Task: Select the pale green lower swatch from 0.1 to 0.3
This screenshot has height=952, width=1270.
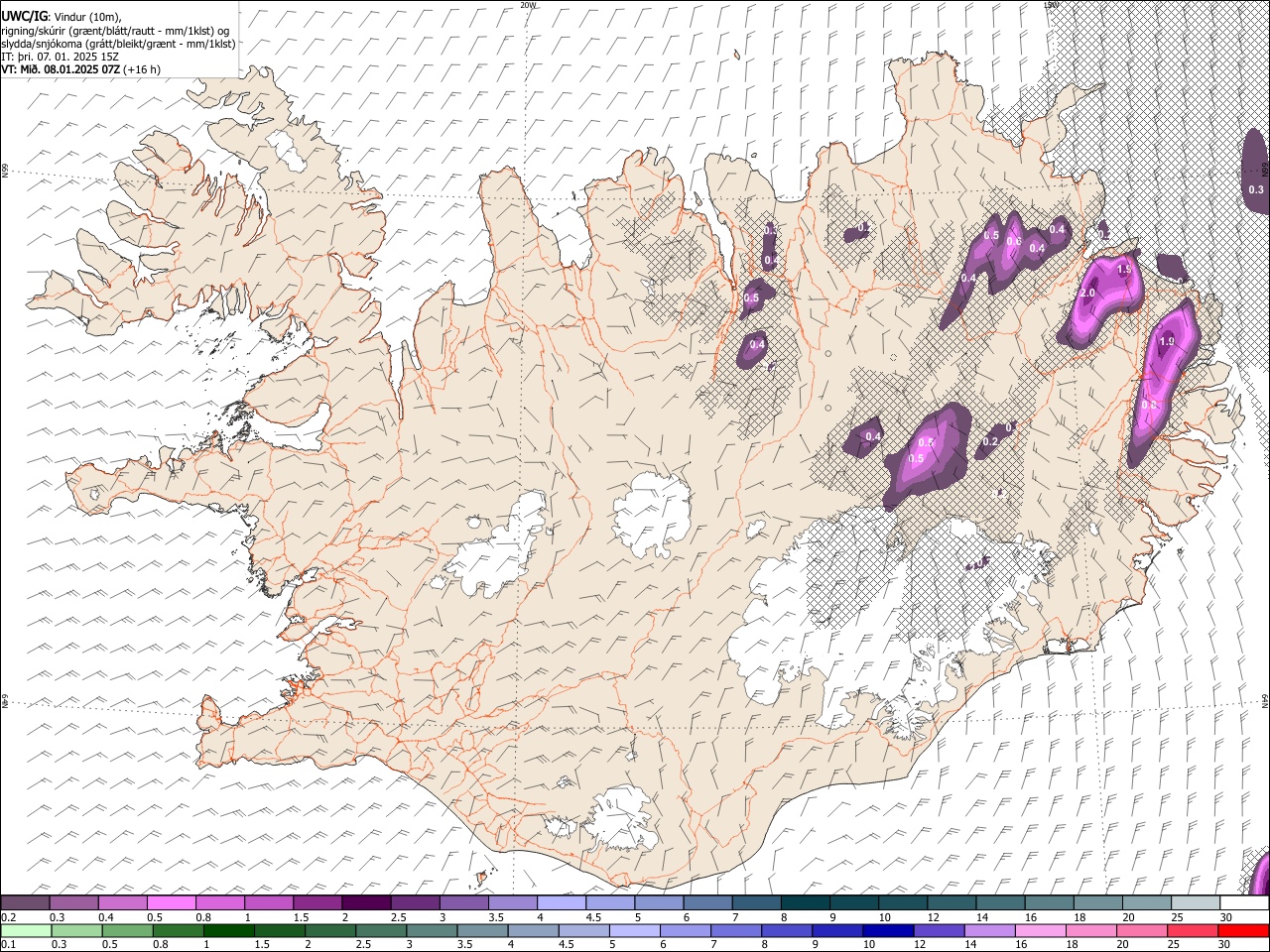Action: point(25,930)
